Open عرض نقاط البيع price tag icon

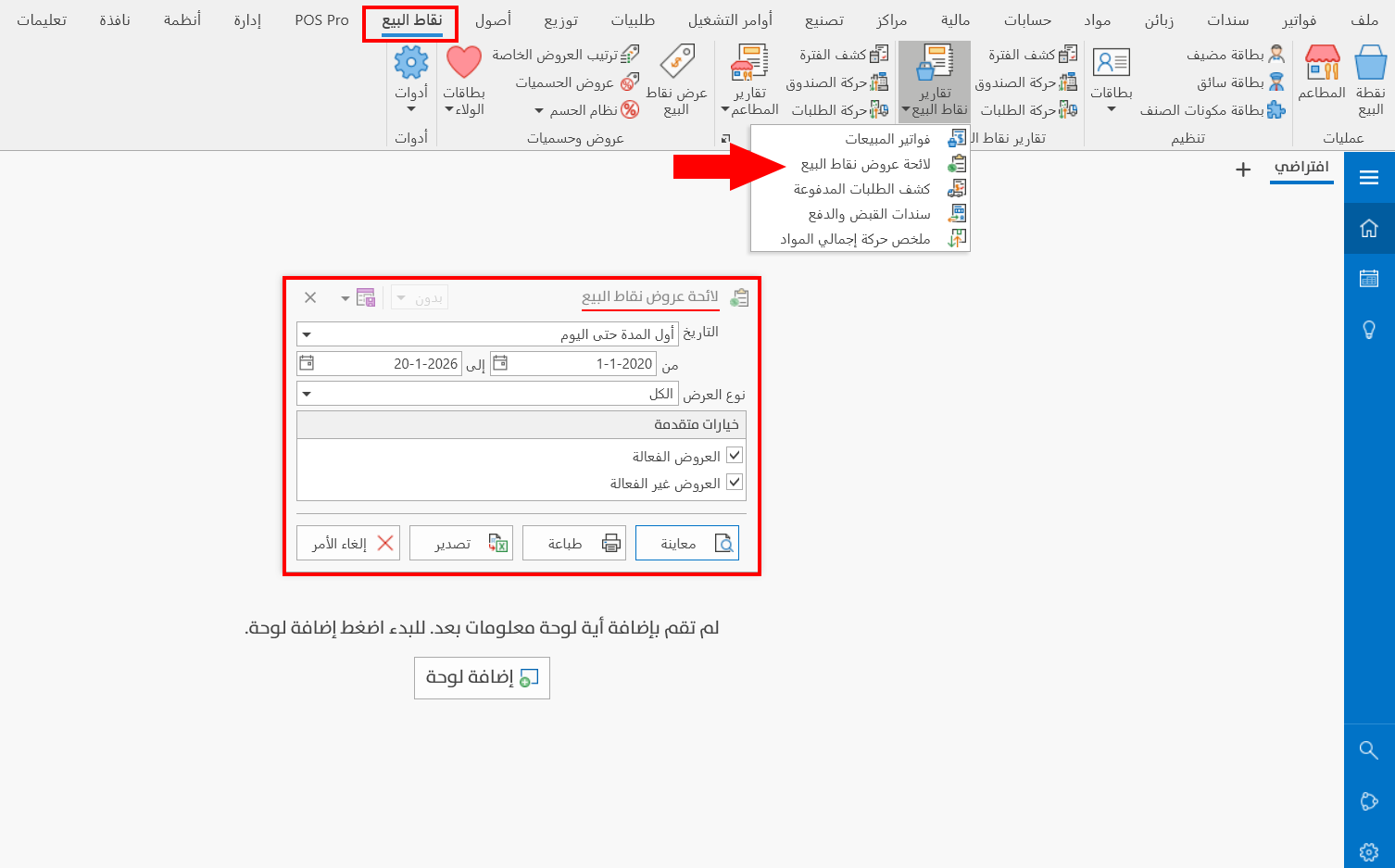pos(676,81)
